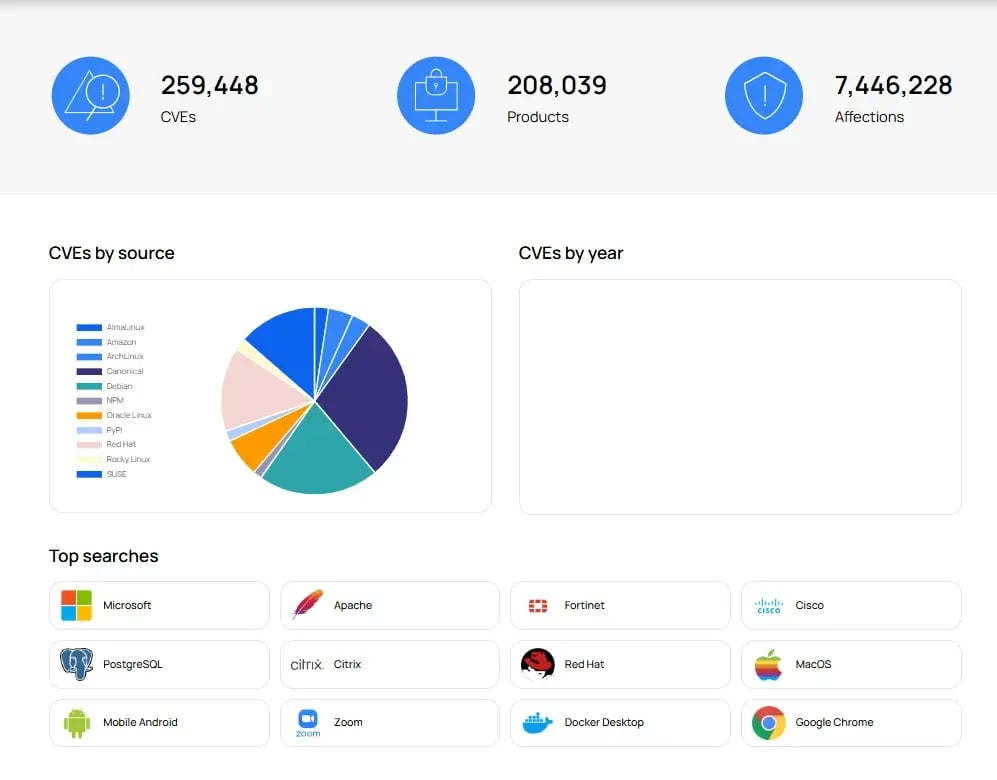This screenshot has height=780, width=997.
Task: Click the dark navy Canonical pie slice
Action: (x=365, y=395)
